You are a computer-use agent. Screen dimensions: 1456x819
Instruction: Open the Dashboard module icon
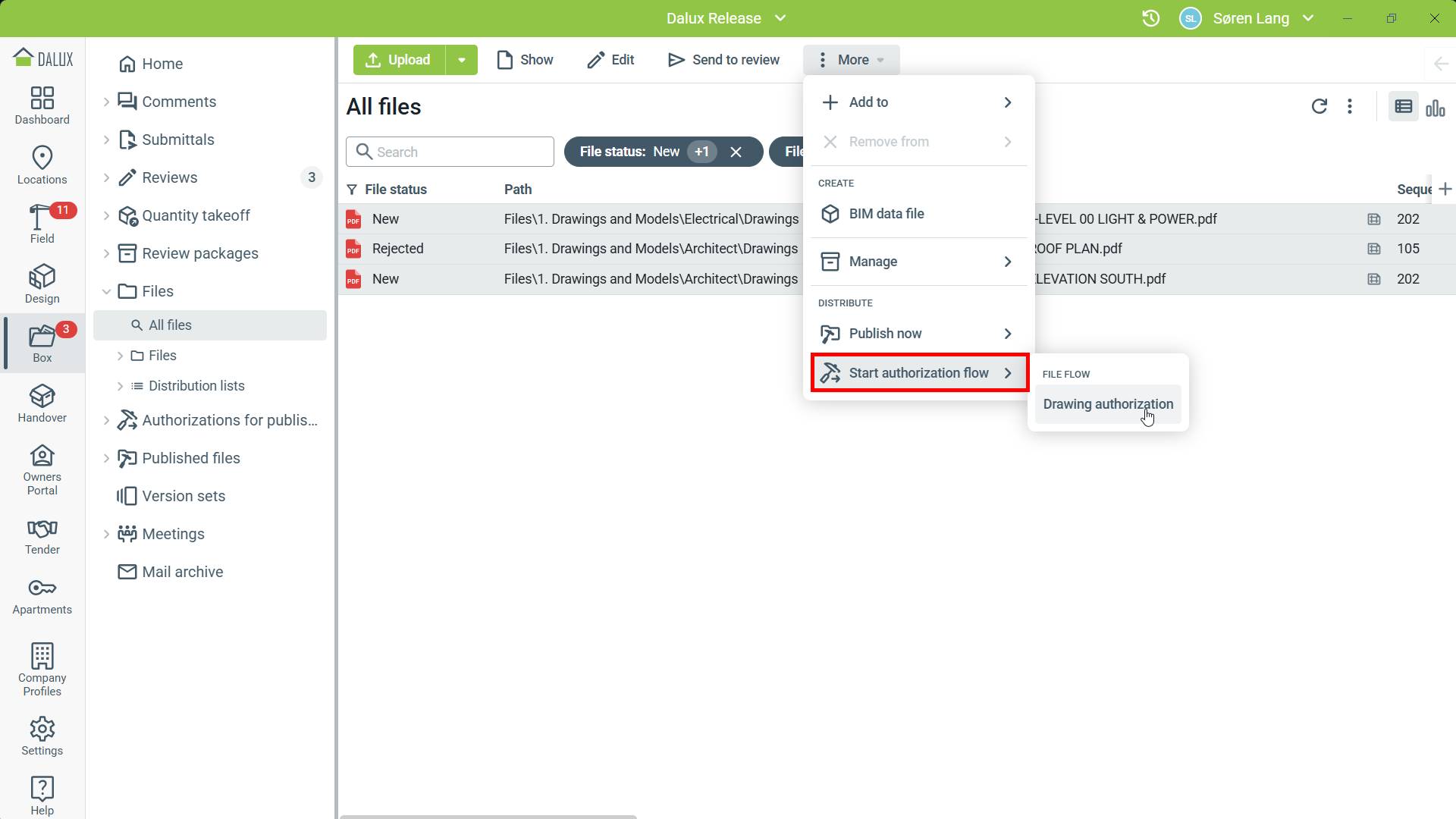[42, 105]
